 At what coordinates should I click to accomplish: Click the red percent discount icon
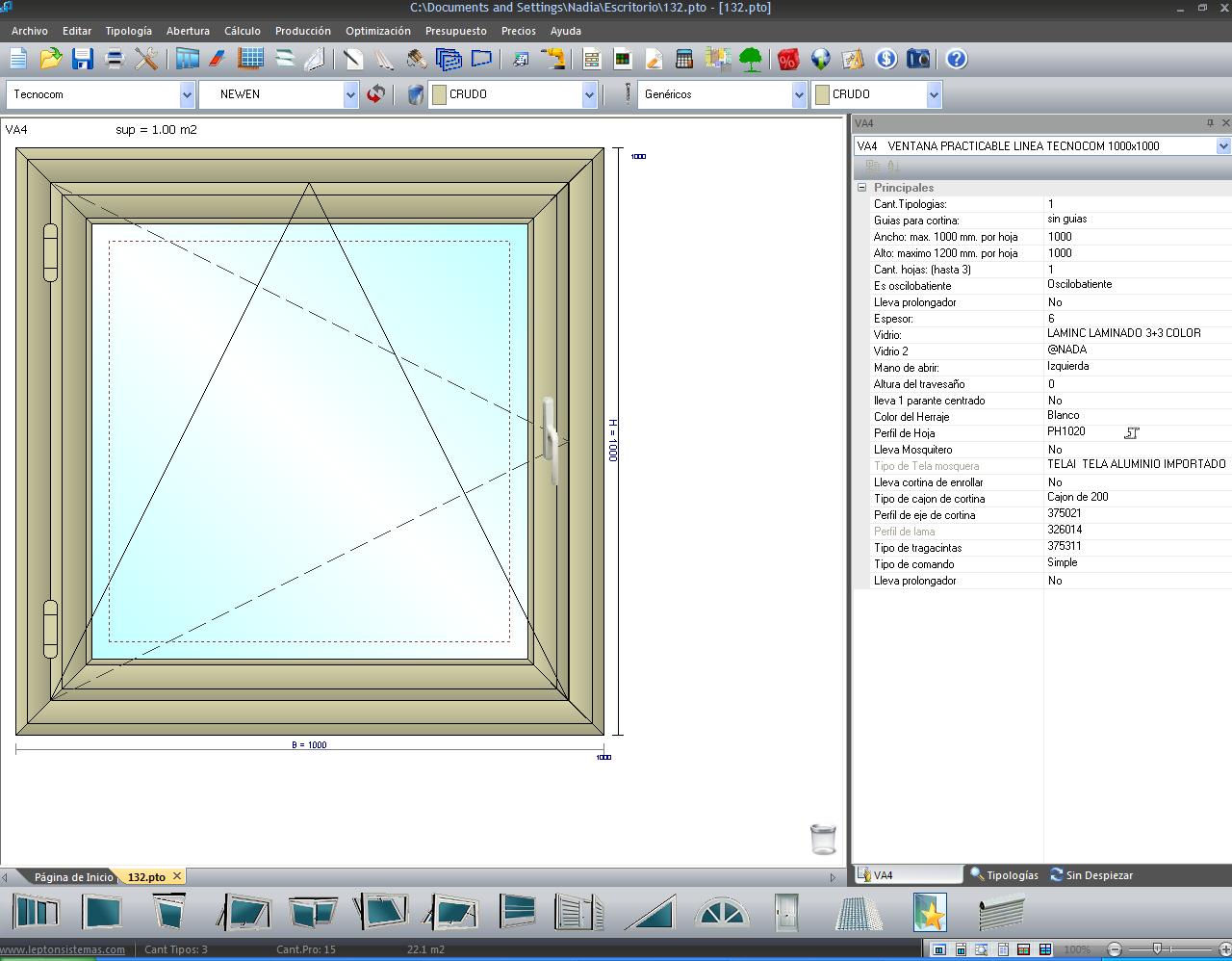pos(788,60)
